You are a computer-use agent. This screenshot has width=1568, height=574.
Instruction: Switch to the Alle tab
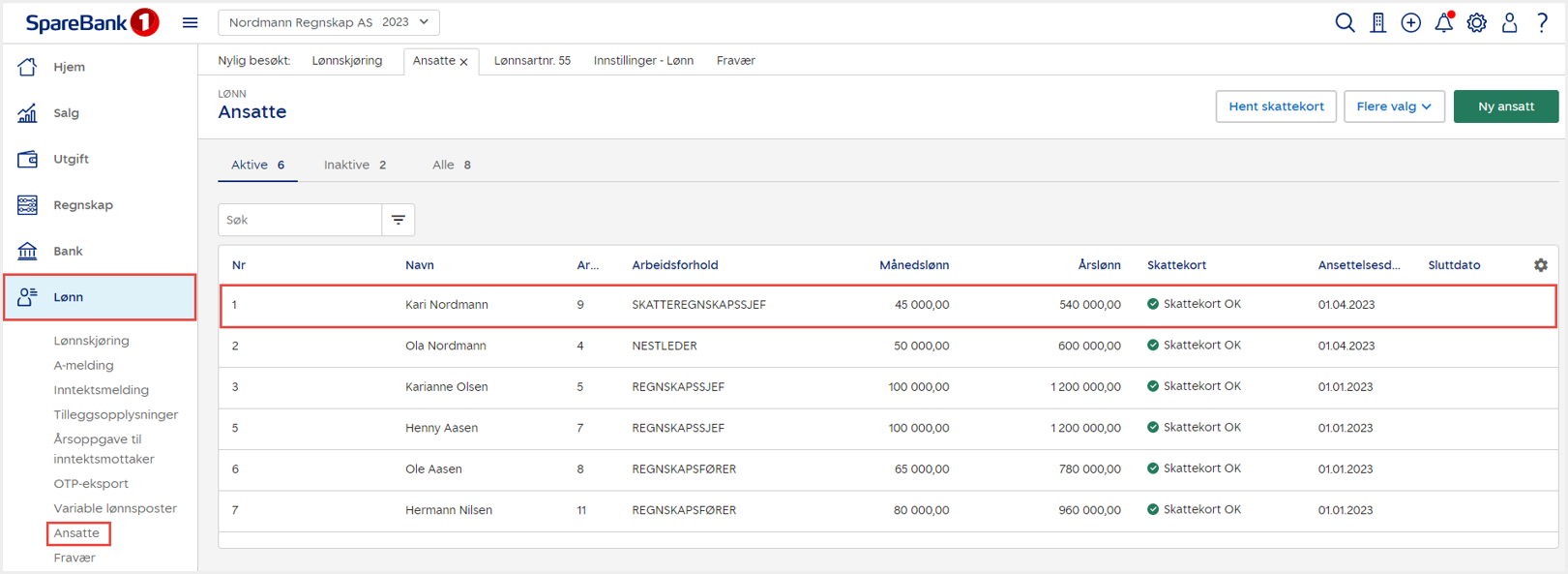451,165
